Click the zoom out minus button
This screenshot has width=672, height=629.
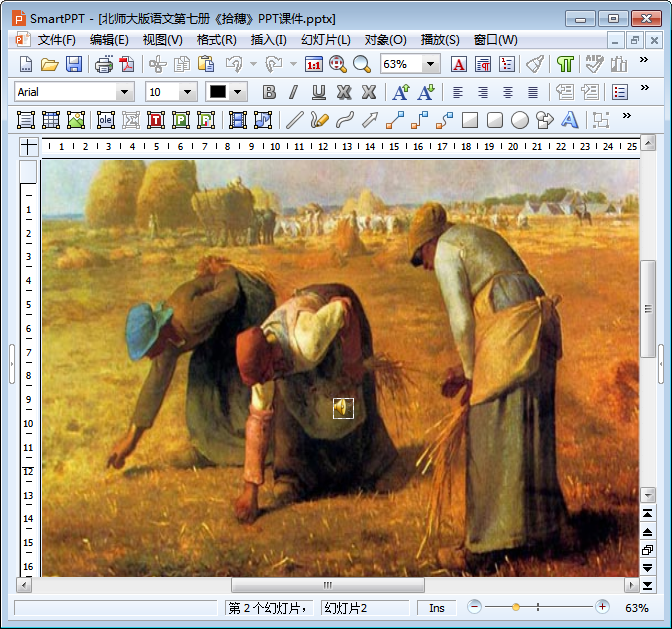[474, 607]
